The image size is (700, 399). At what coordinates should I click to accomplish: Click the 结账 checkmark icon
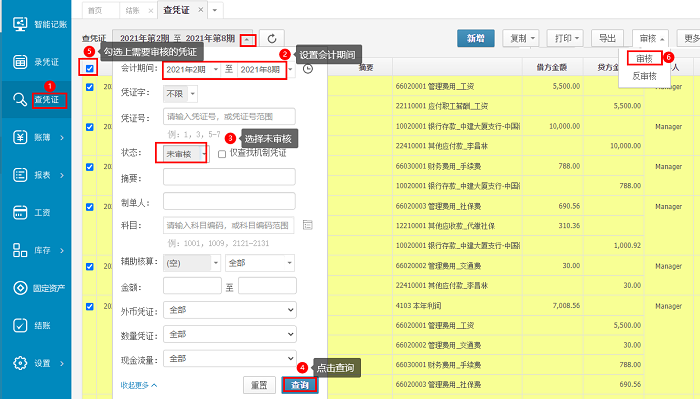point(20,325)
